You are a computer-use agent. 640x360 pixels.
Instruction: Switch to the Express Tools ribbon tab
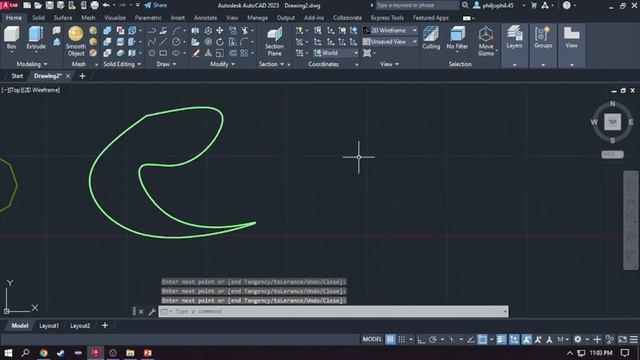tap(387, 18)
